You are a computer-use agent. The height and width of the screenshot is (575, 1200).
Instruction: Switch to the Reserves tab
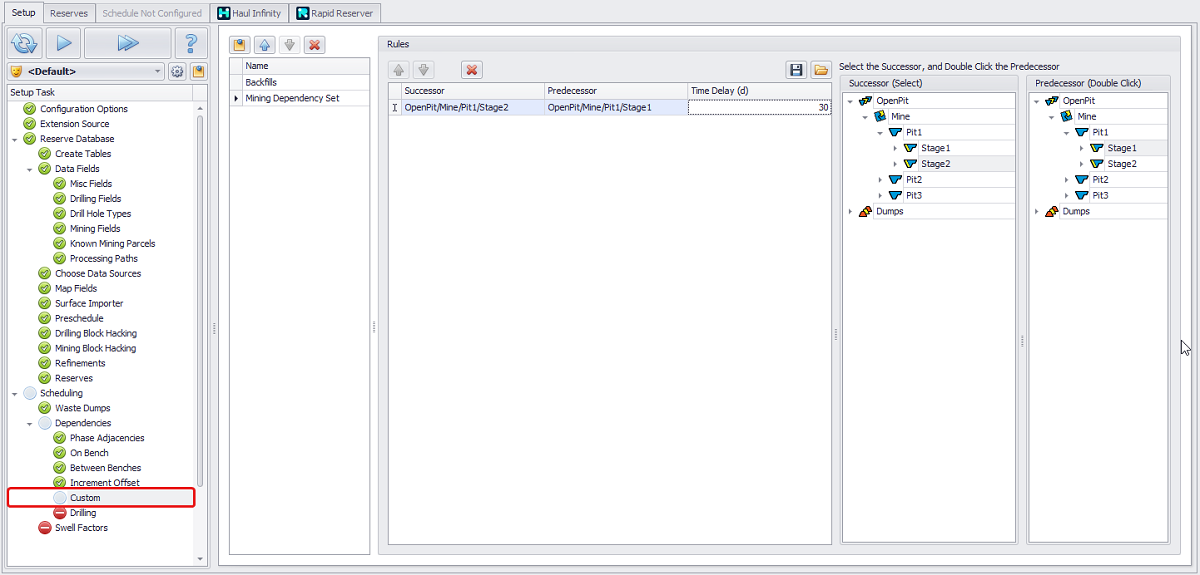pos(69,13)
